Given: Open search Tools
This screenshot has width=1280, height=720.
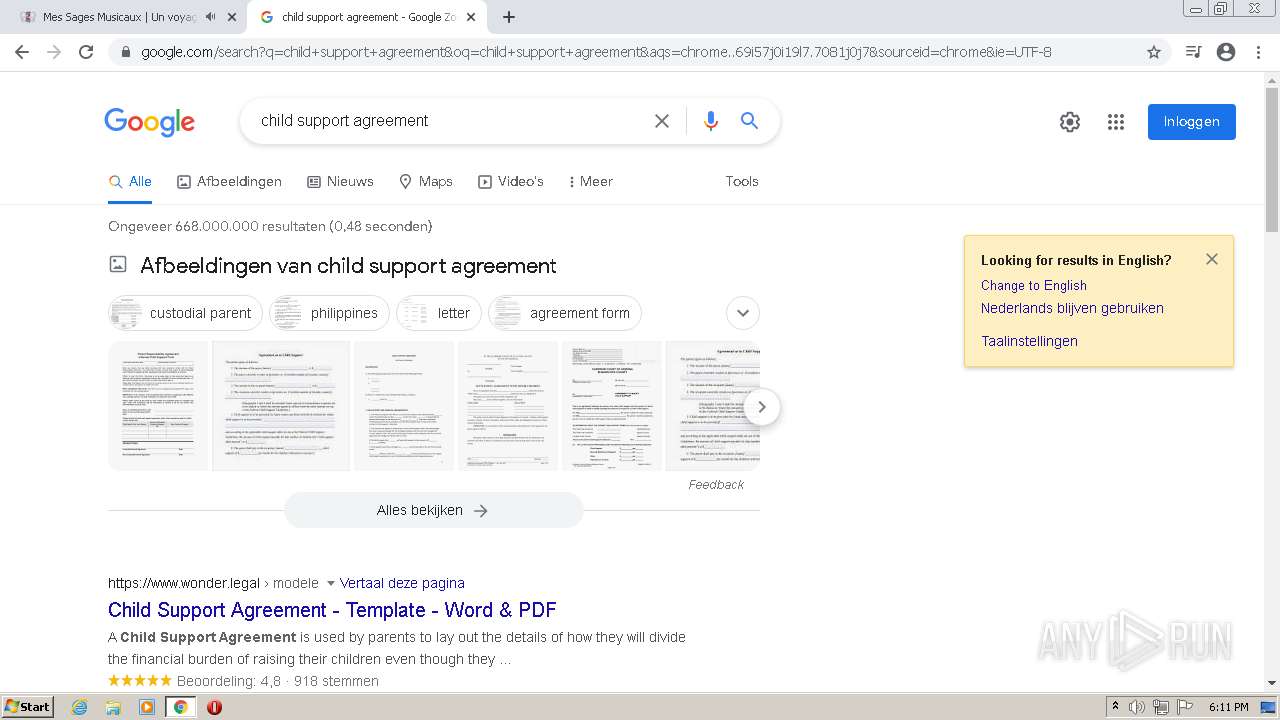Looking at the screenshot, I should (x=742, y=181).
